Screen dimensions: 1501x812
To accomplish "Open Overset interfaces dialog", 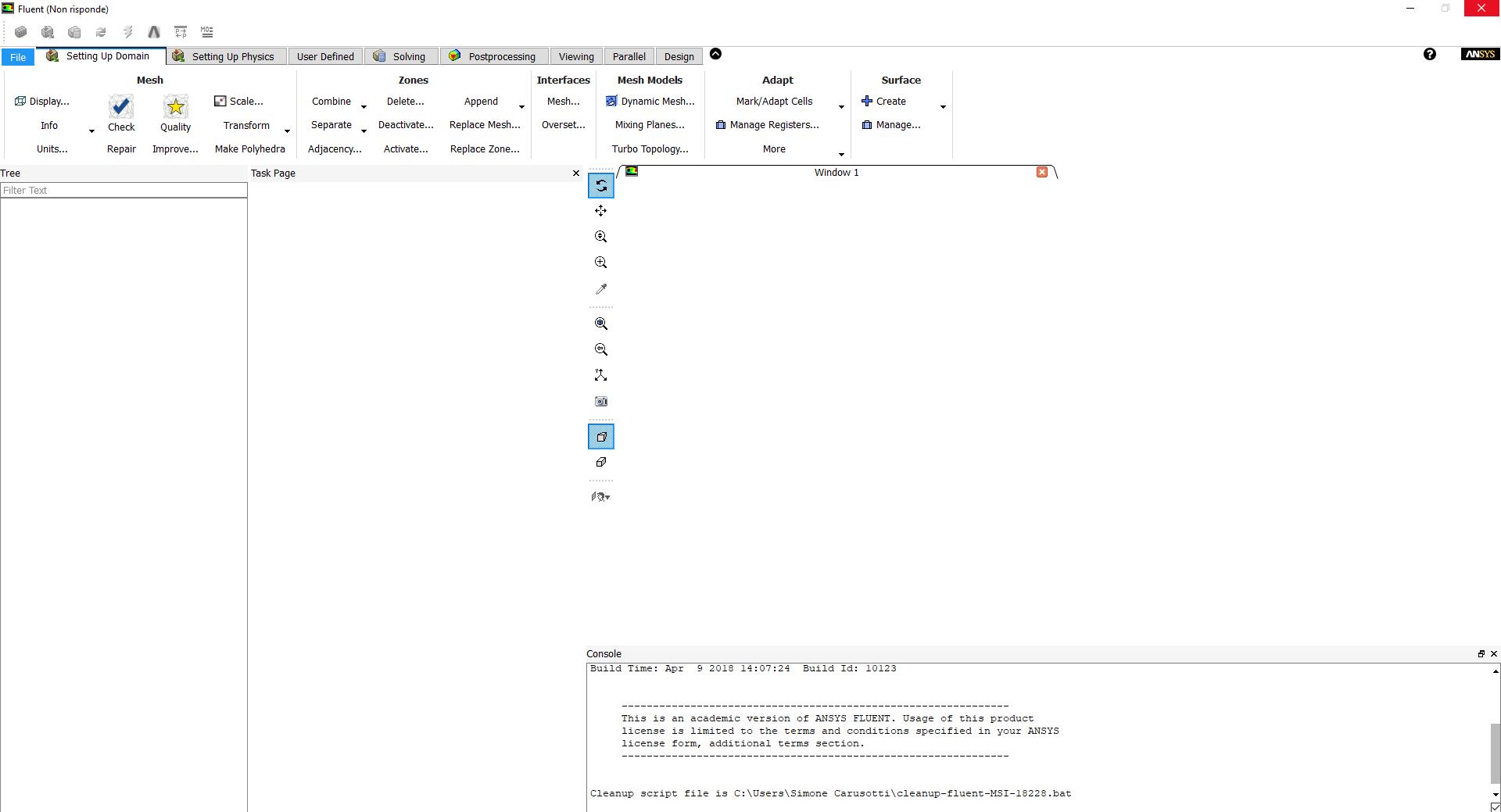I will (x=563, y=125).
